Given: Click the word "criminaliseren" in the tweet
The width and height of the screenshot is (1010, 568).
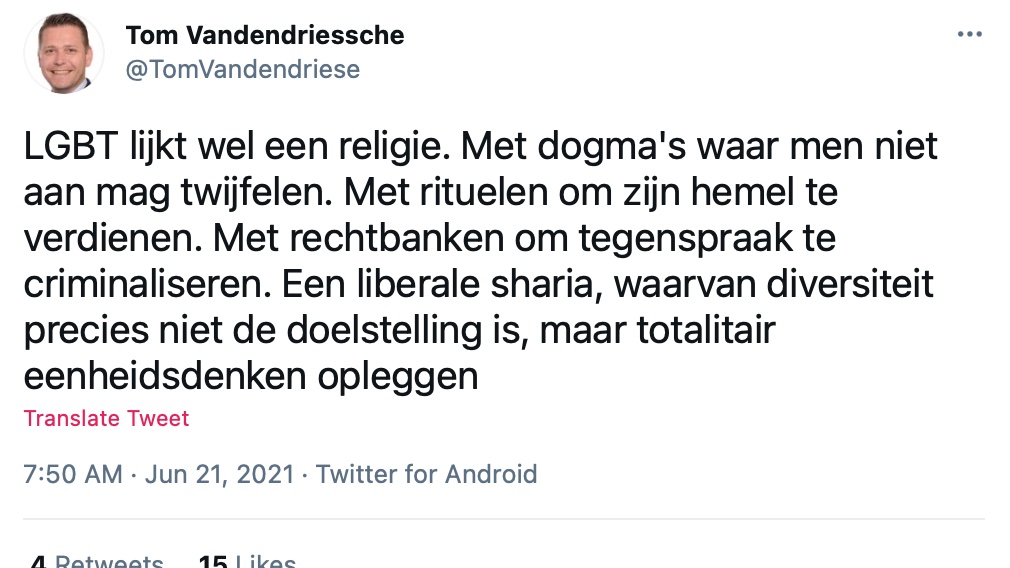Looking at the screenshot, I should click(x=136, y=285).
